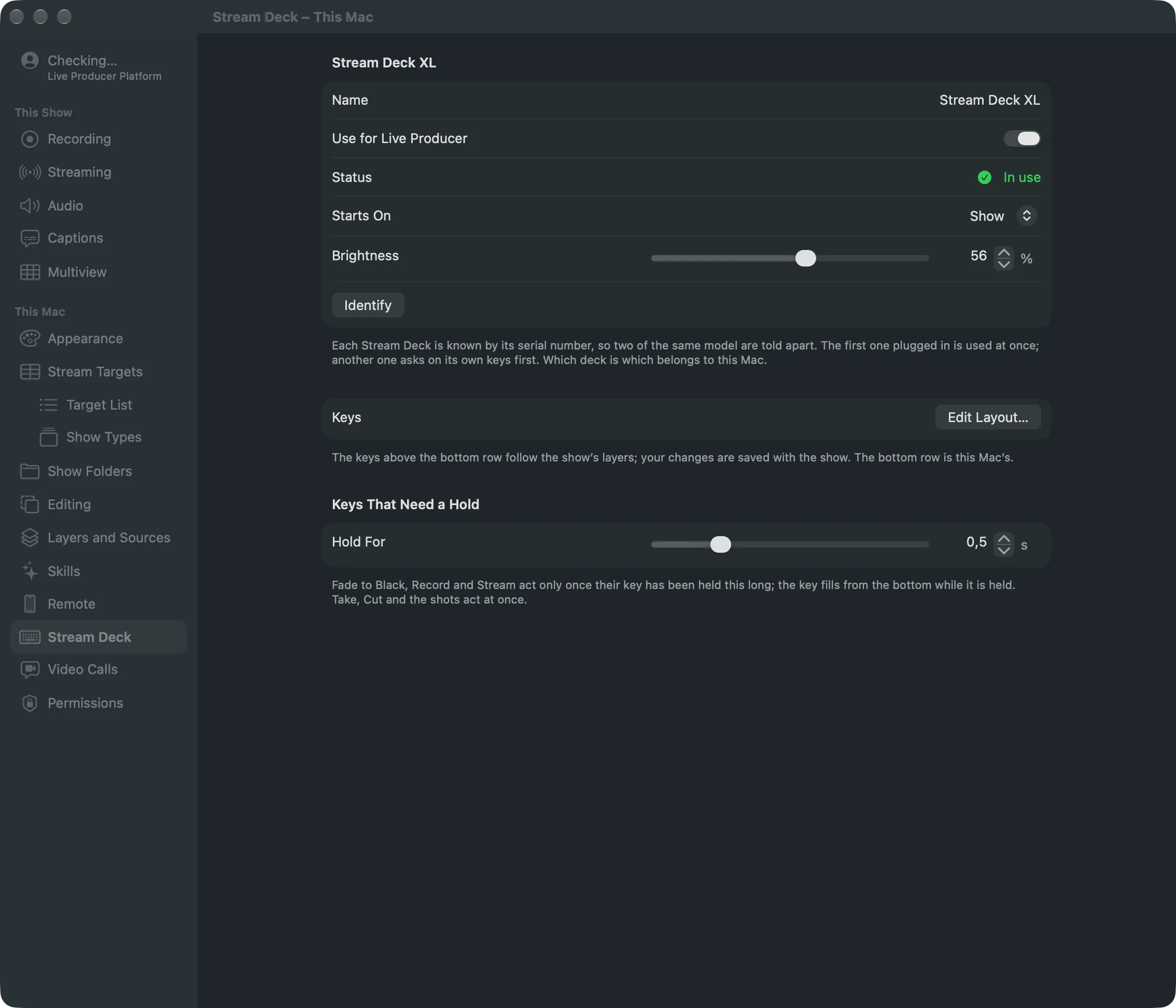The image size is (1176, 1008).
Task: Select the Appearance palette icon
Action: [30, 338]
